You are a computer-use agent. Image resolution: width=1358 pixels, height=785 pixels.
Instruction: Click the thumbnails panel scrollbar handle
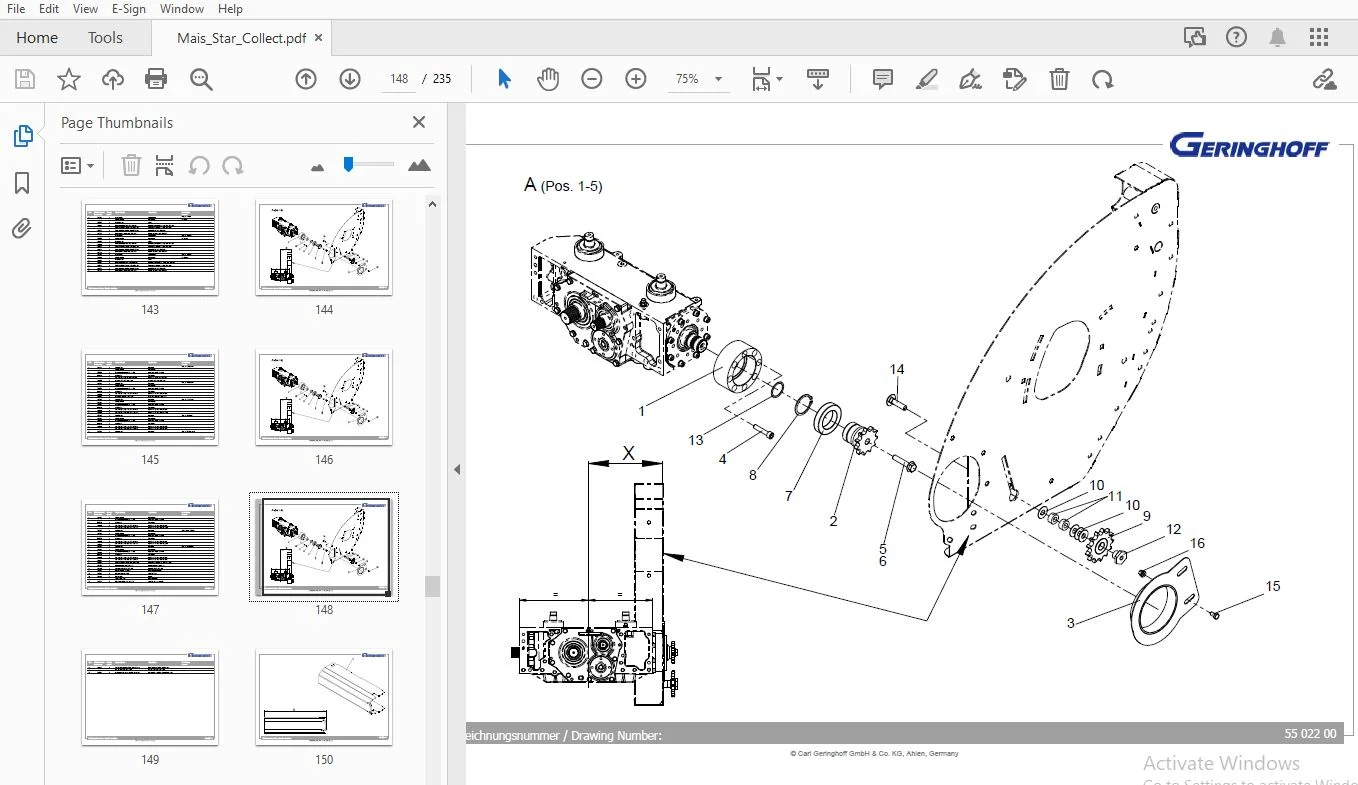(432, 586)
